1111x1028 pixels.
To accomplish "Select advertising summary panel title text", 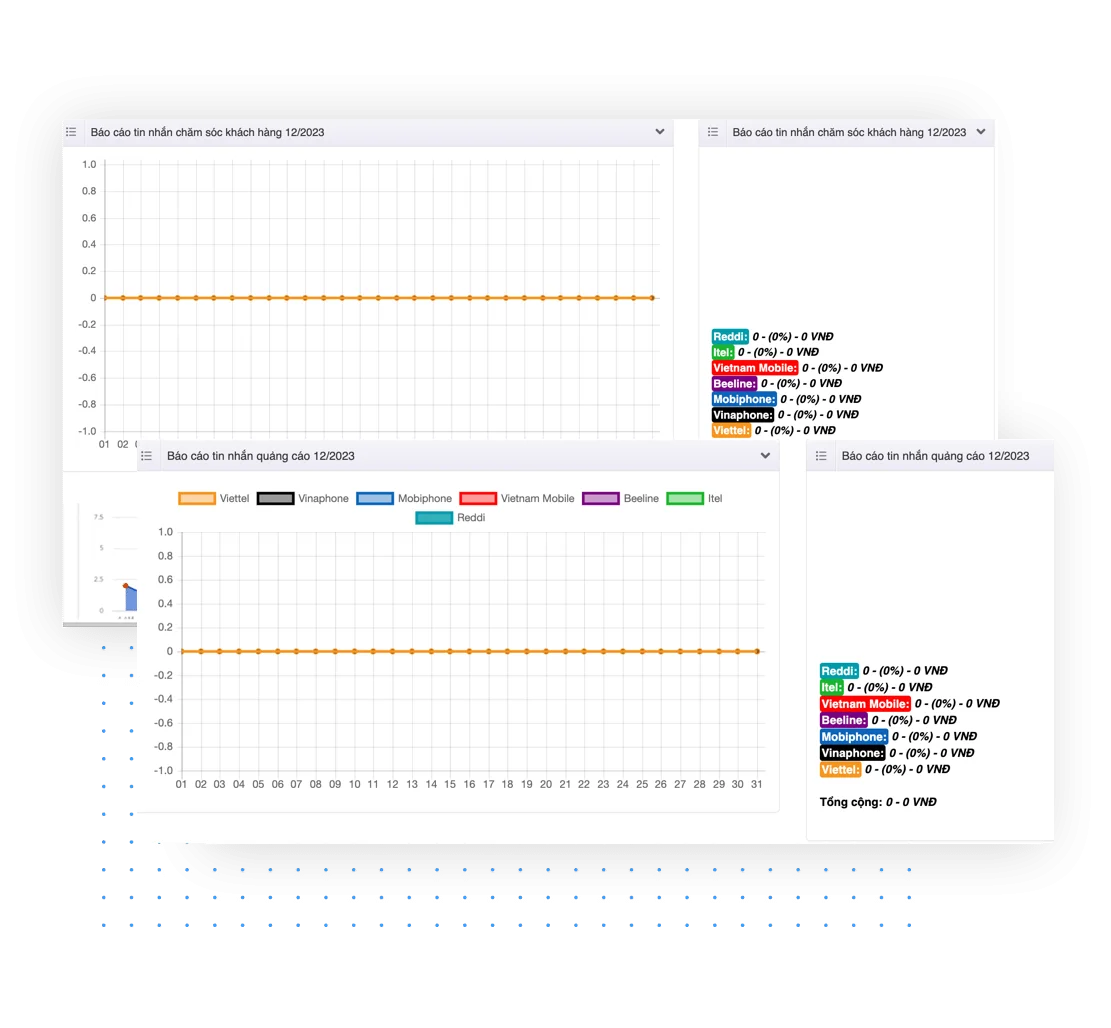I will (935, 456).
